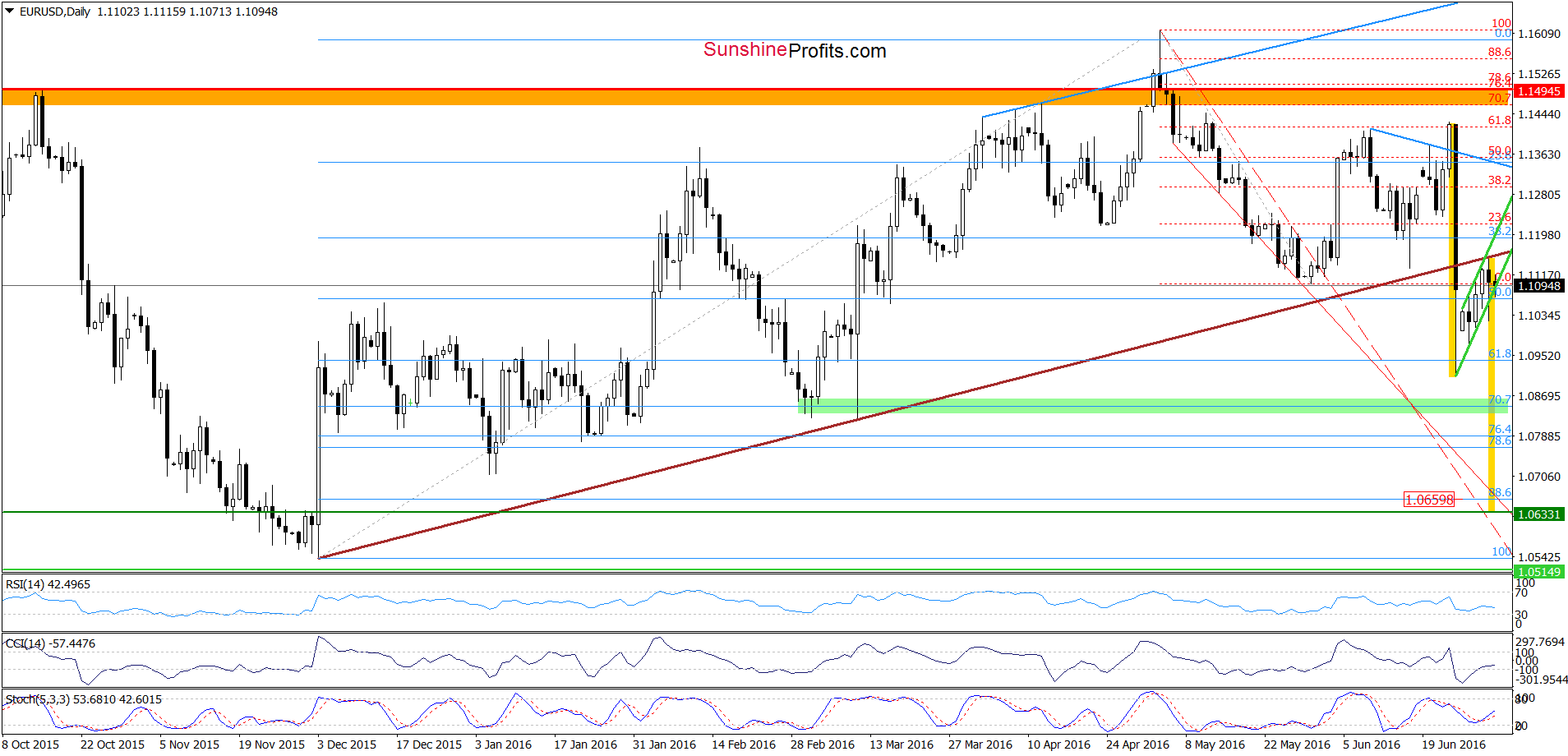
Task: Click the 5 Nov 2015 date label
Action: pyautogui.click(x=190, y=744)
